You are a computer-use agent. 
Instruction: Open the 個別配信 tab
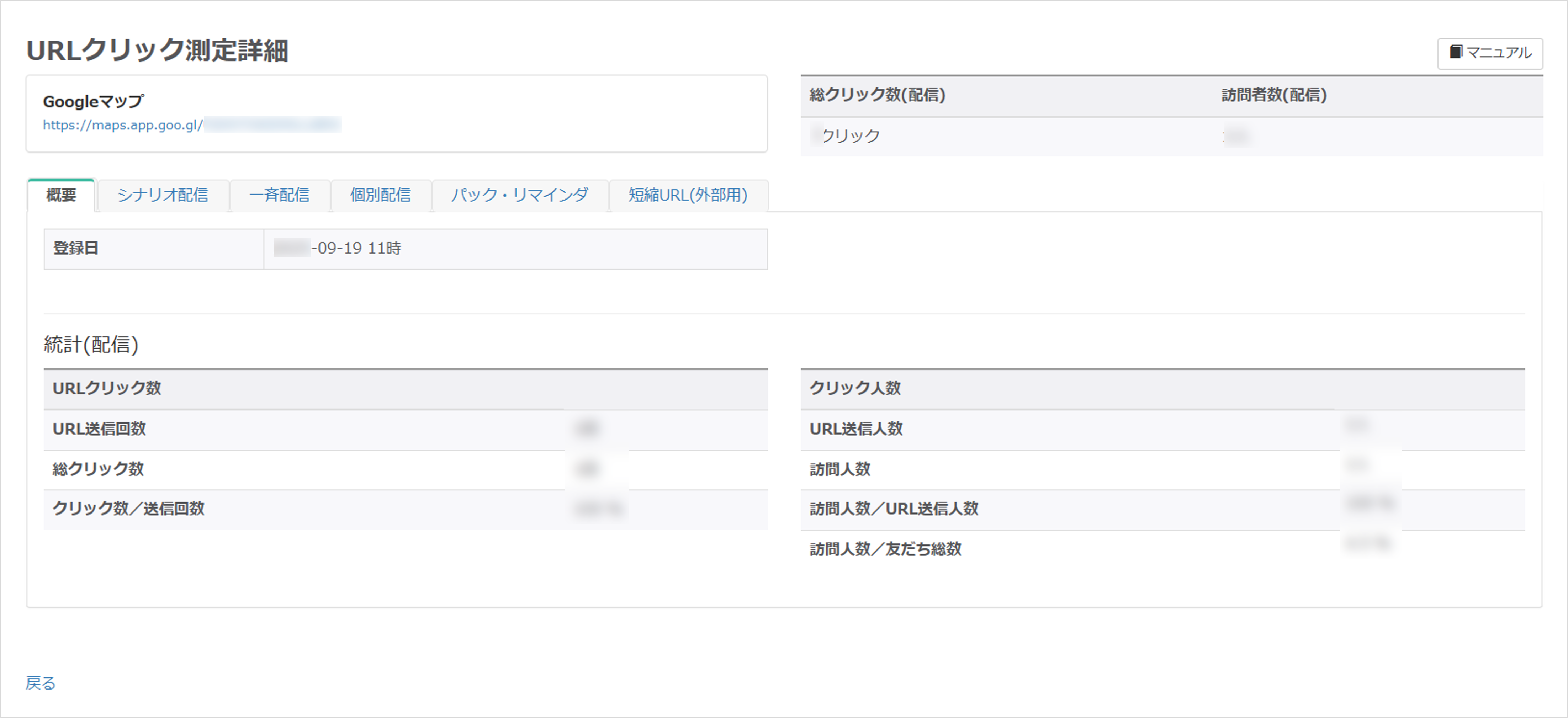(x=380, y=195)
